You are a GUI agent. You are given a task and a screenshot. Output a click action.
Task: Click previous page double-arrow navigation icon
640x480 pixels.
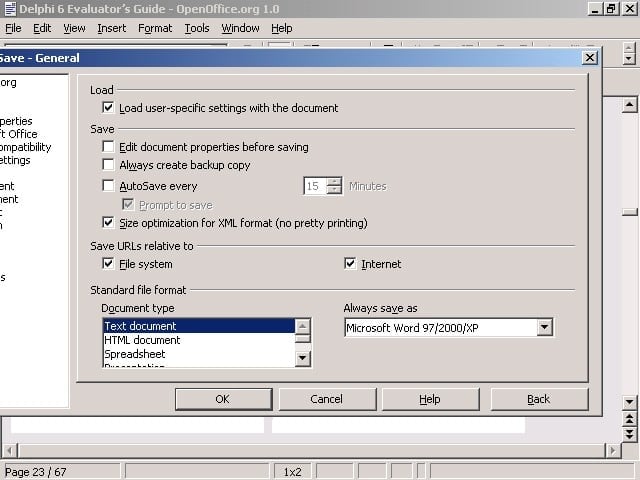629,418
